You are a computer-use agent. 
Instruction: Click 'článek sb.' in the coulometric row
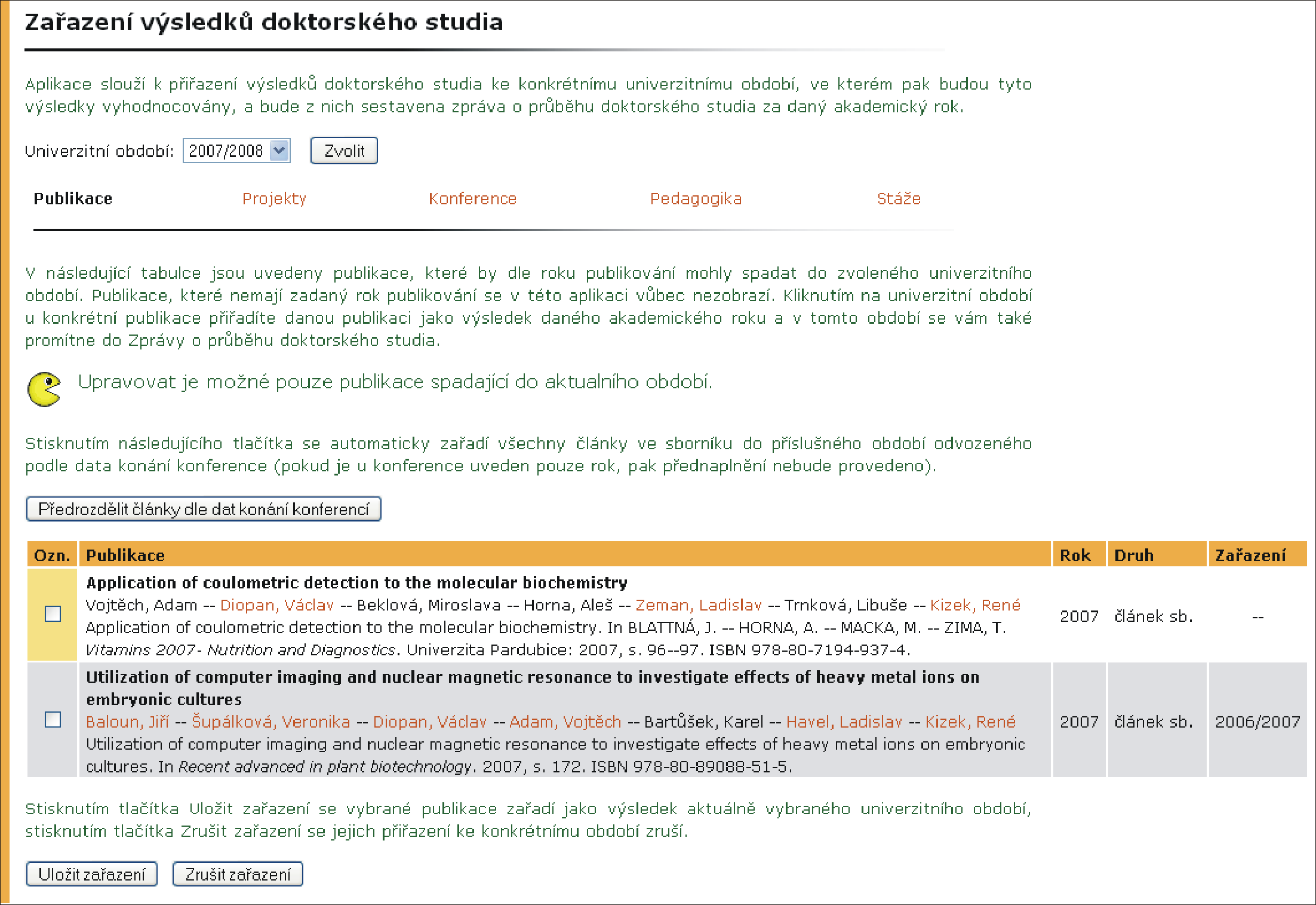(x=1153, y=616)
